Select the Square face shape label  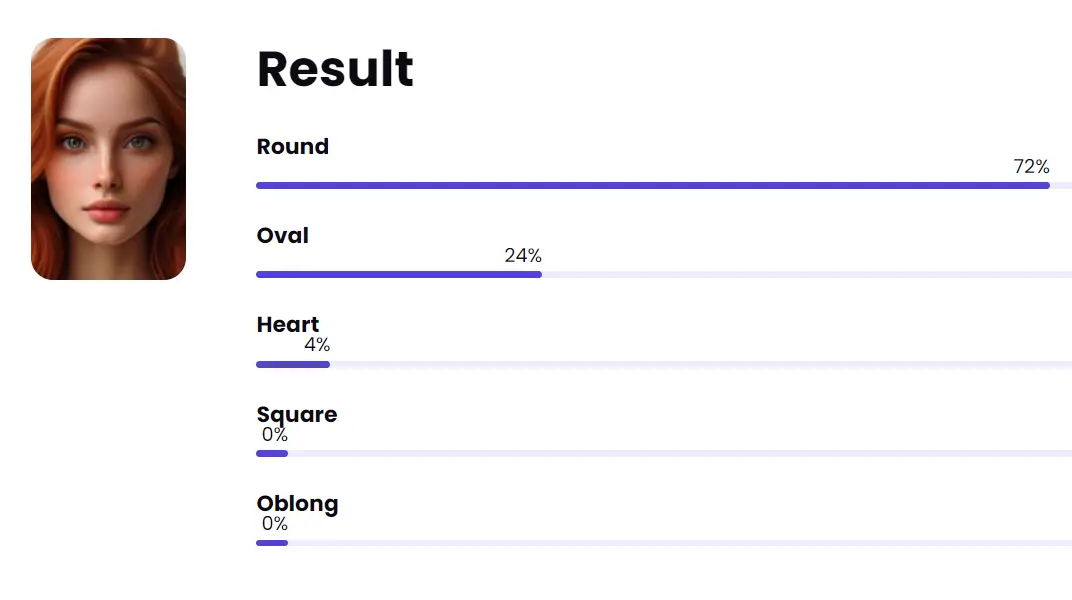(297, 414)
